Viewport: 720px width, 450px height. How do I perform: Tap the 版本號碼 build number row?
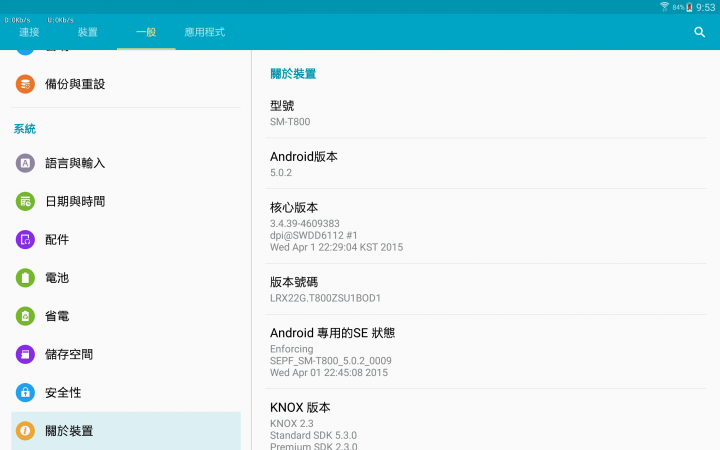click(x=486, y=289)
